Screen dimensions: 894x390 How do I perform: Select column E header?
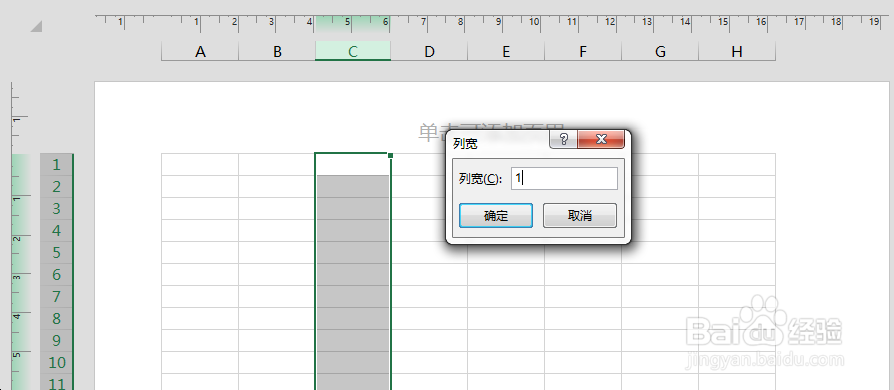pyautogui.click(x=506, y=51)
